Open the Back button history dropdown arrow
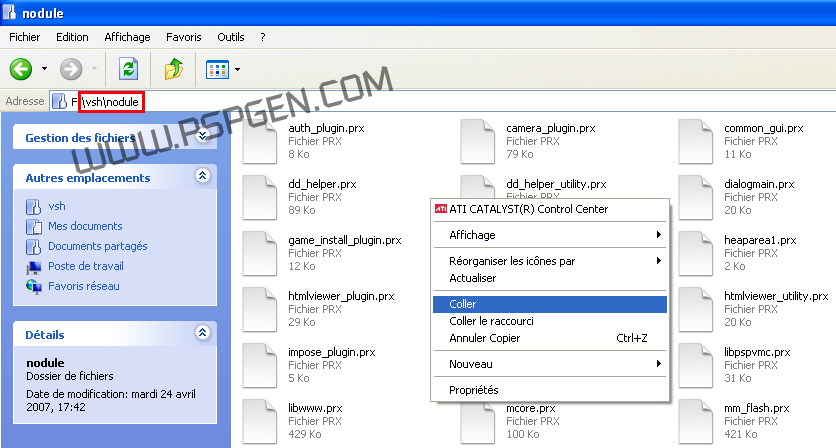This screenshot has width=836, height=448. (x=44, y=69)
